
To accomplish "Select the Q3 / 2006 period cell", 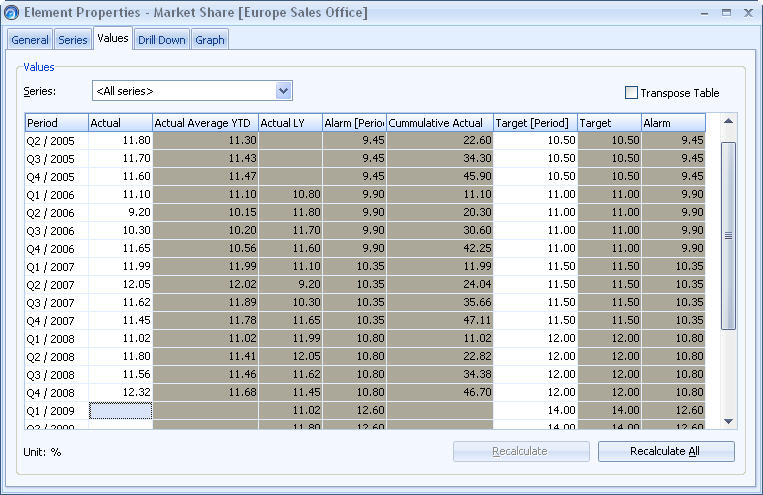I will coord(56,231).
